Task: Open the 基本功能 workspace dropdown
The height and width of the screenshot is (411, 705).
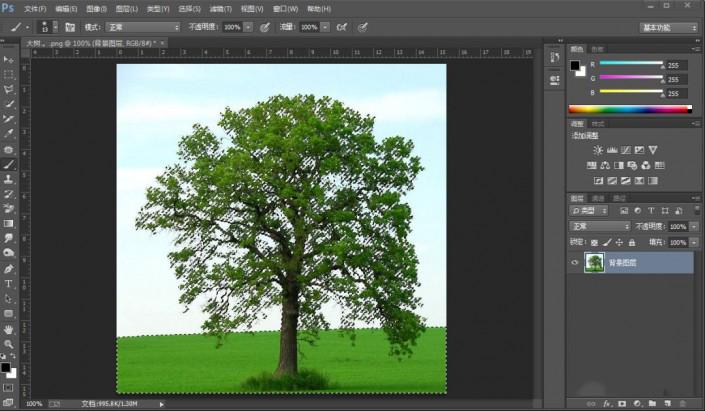Action: coord(668,27)
